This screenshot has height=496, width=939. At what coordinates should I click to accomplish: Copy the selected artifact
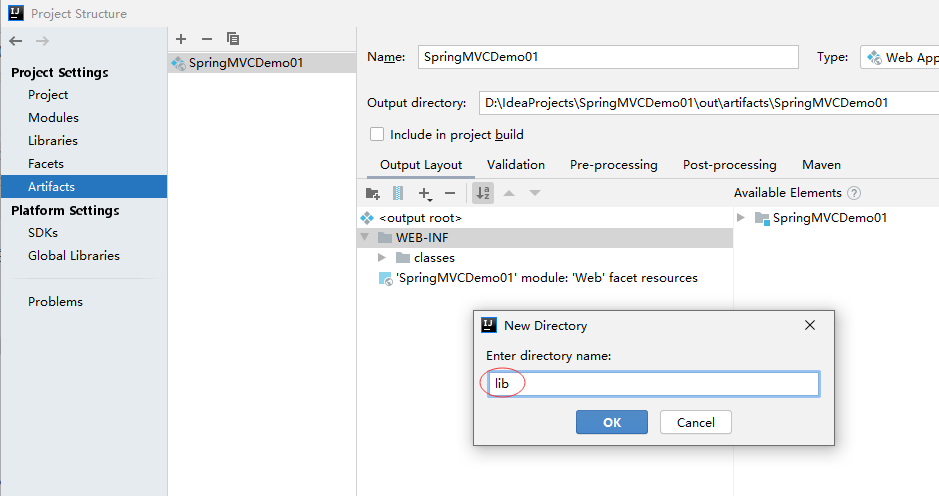[x=233, y=39]
